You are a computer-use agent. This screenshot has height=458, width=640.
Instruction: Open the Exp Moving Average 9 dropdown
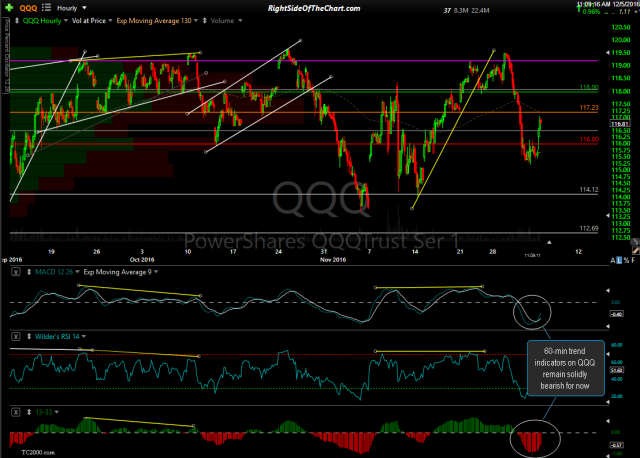point(121,272)
